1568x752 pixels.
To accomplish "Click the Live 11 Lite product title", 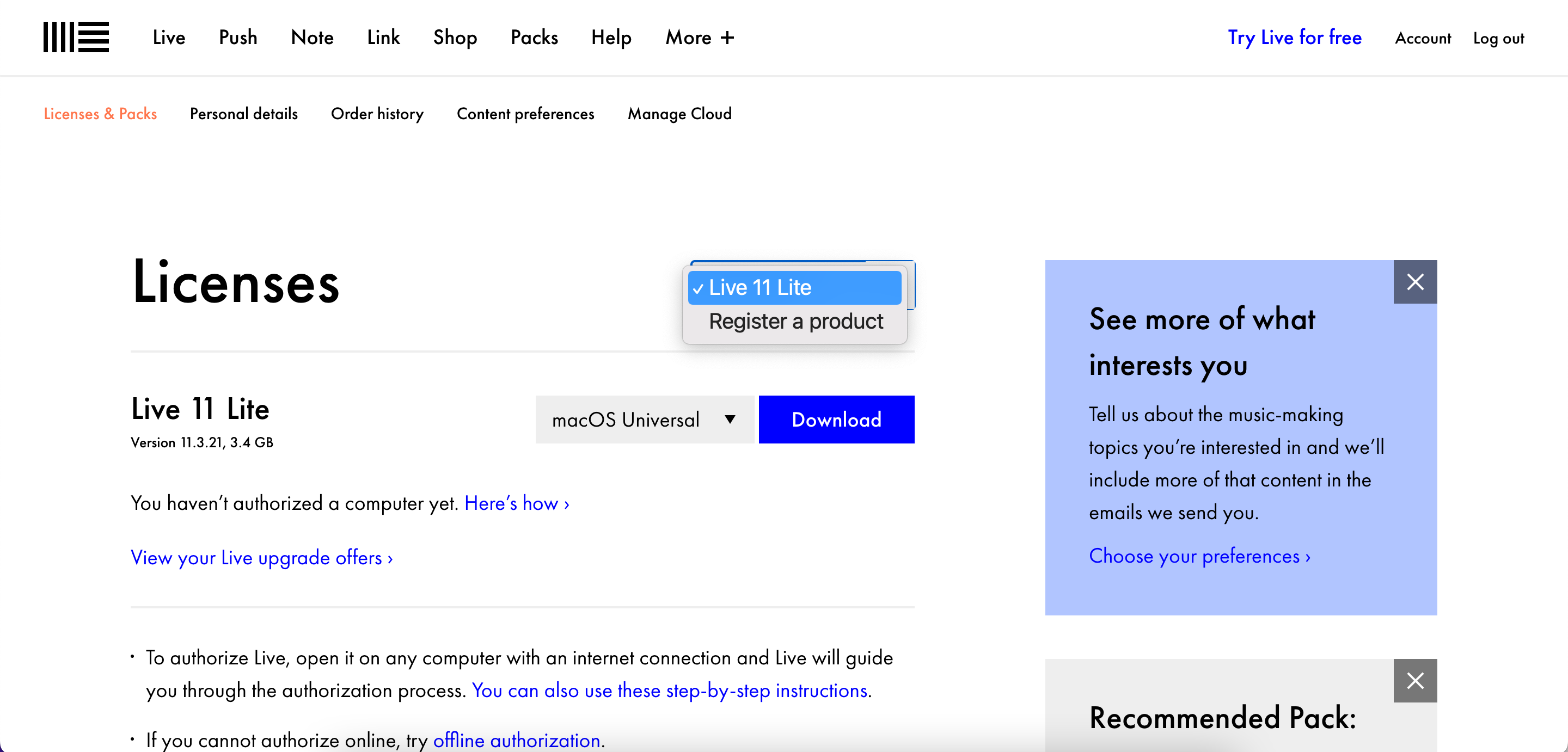I will click(x=200, y=409).
